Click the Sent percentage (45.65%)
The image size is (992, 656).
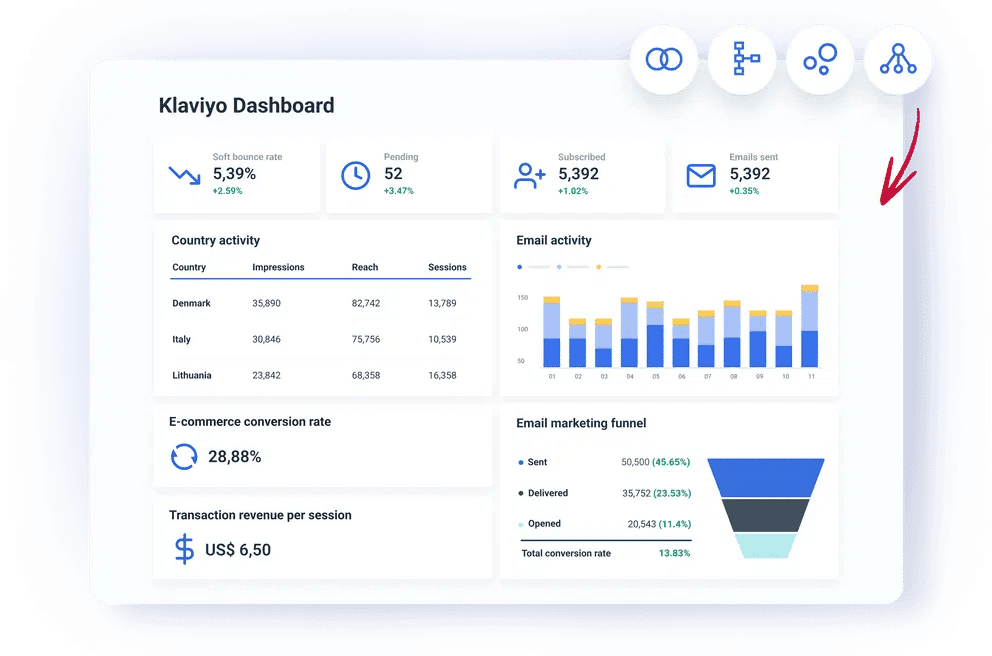point(671,462)
